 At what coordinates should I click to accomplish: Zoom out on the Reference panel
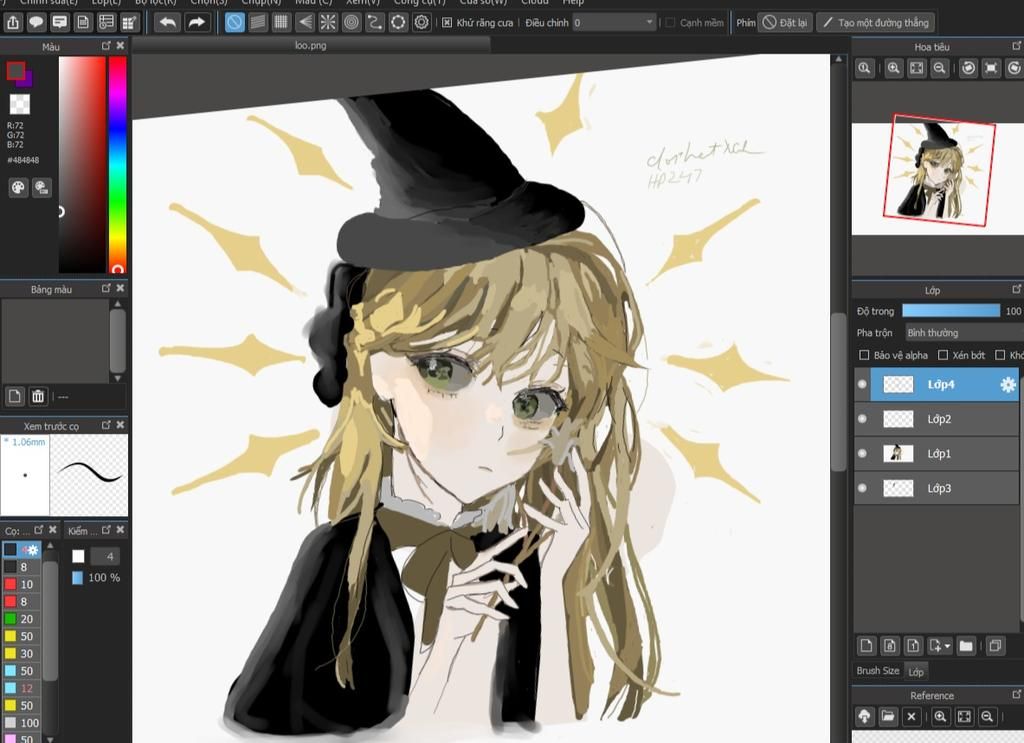click(x=987, y=716)
